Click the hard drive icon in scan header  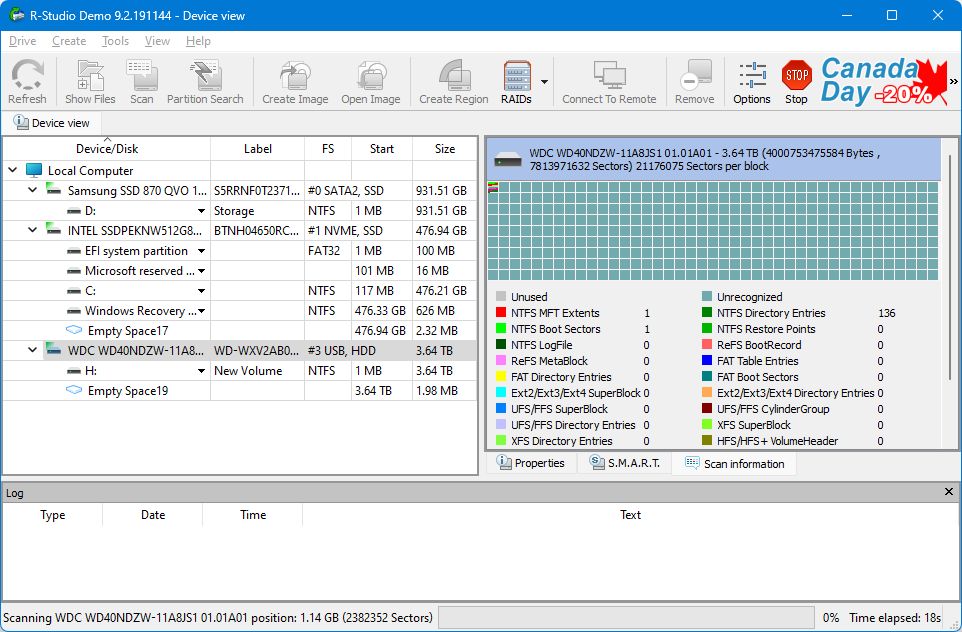(507, 160)
